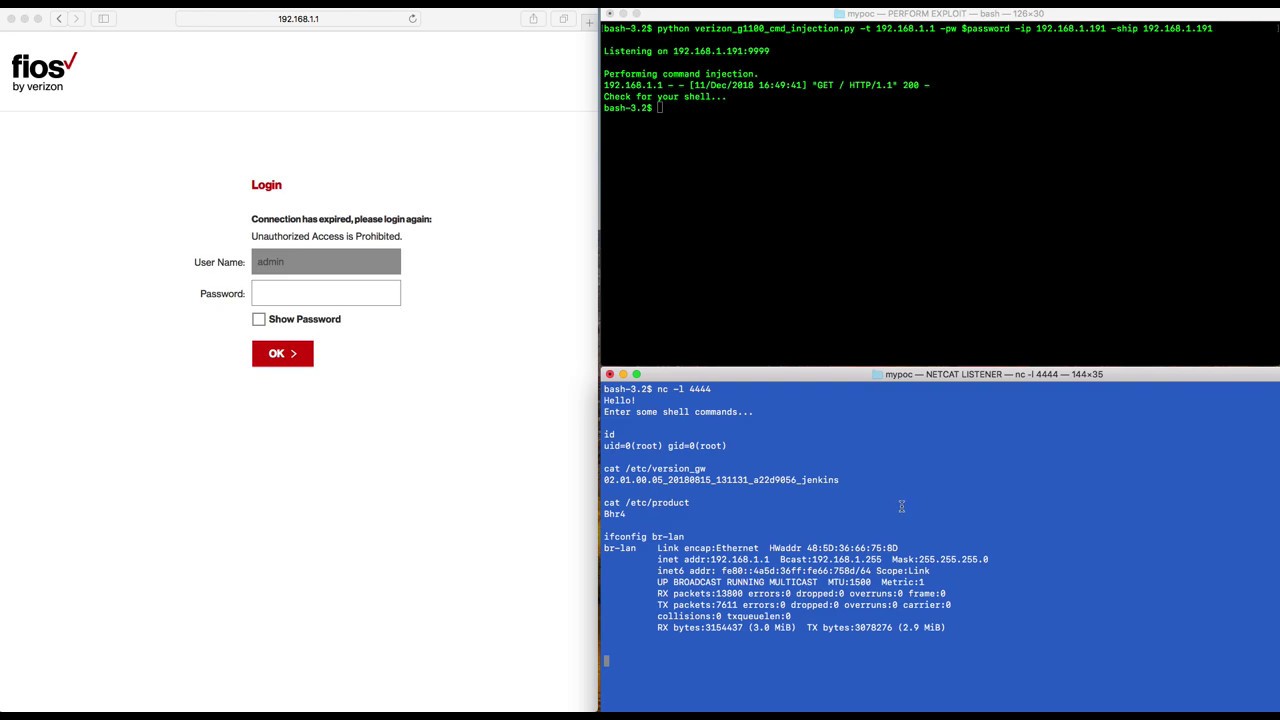Reload the 192.168.1.1 page

point(412,19)
